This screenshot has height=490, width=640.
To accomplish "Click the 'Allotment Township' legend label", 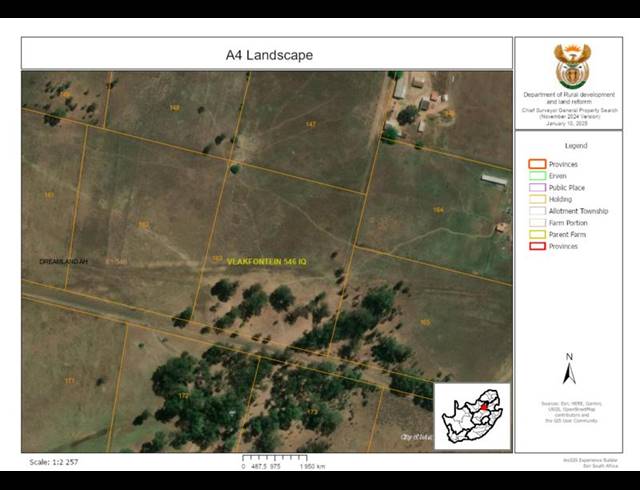I will coord(578,211).
